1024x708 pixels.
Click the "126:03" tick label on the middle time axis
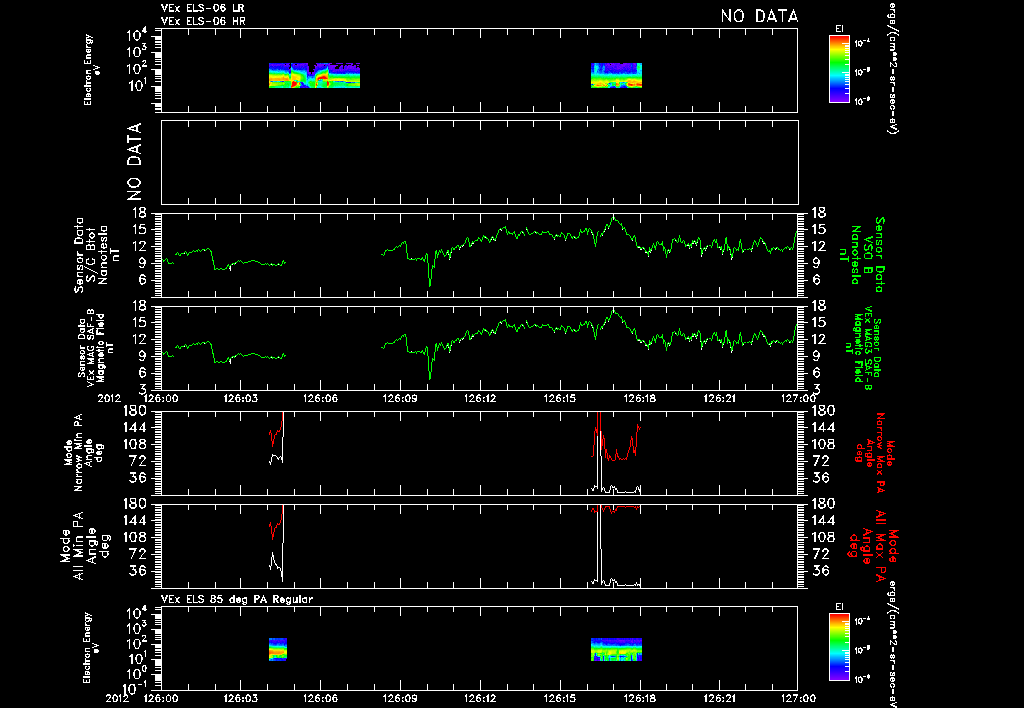(241, 397)
